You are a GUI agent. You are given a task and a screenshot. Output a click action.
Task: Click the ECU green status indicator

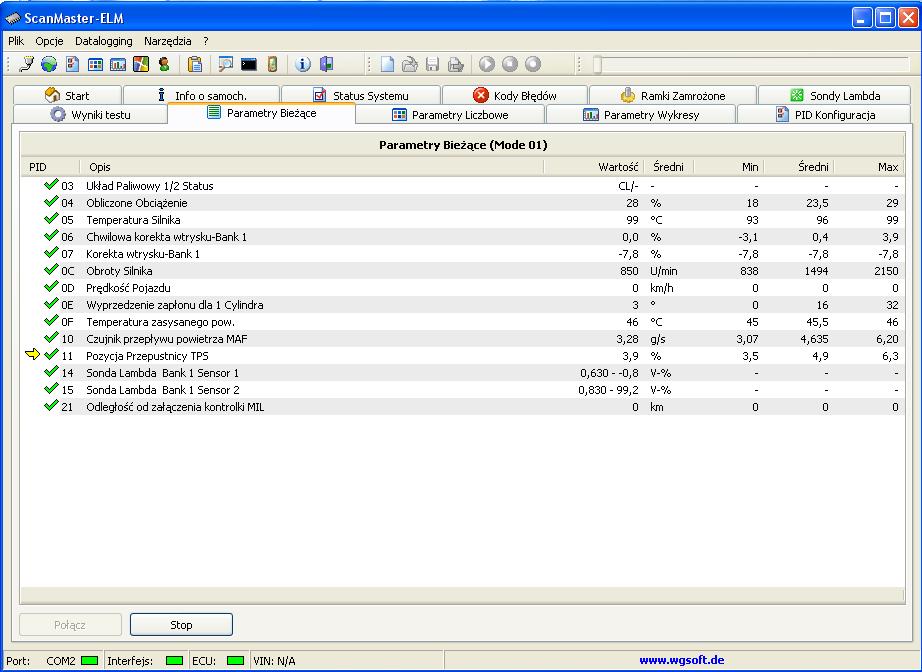coord(235,661)
